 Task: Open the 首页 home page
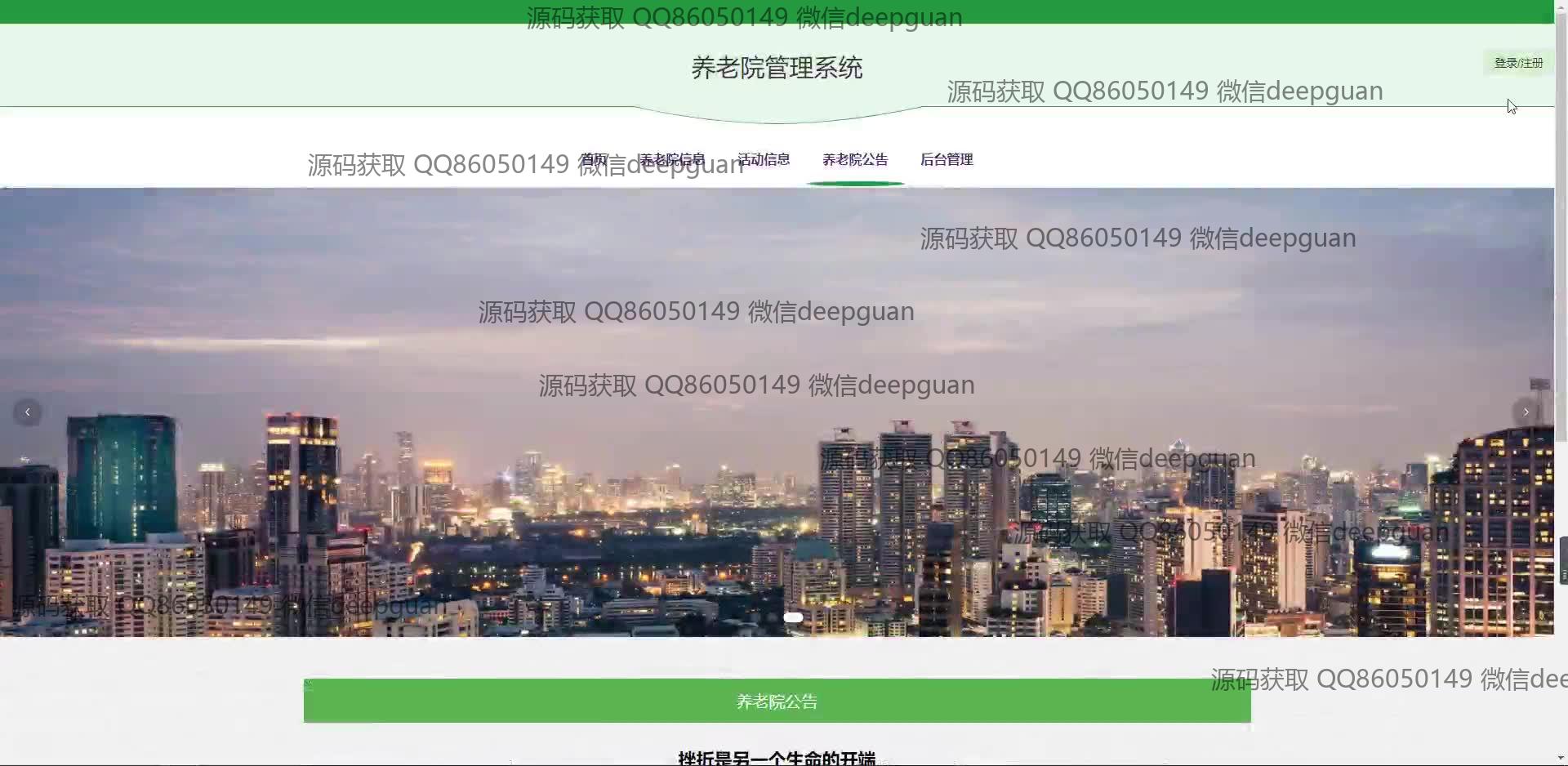point(594,159)
